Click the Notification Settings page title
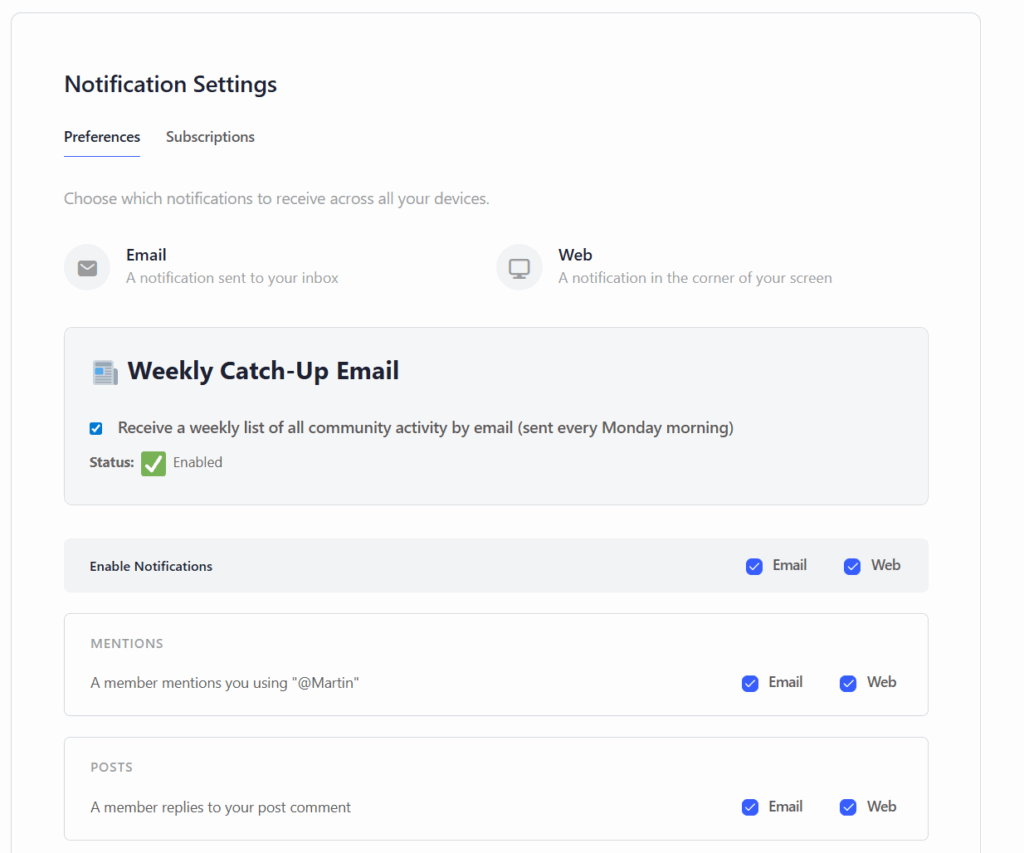The height and width of the screenshot is (853, 1024). [x=170, y=84]
